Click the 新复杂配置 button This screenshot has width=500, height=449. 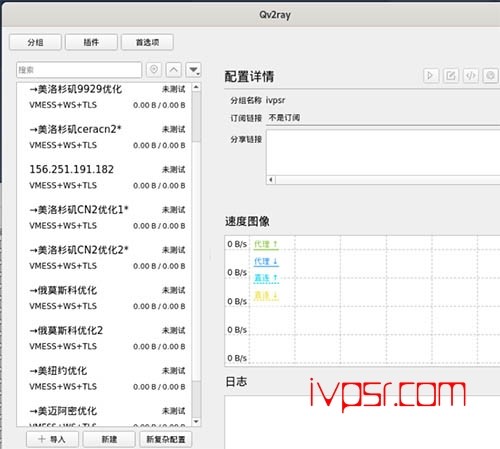(x=166, y=439)
